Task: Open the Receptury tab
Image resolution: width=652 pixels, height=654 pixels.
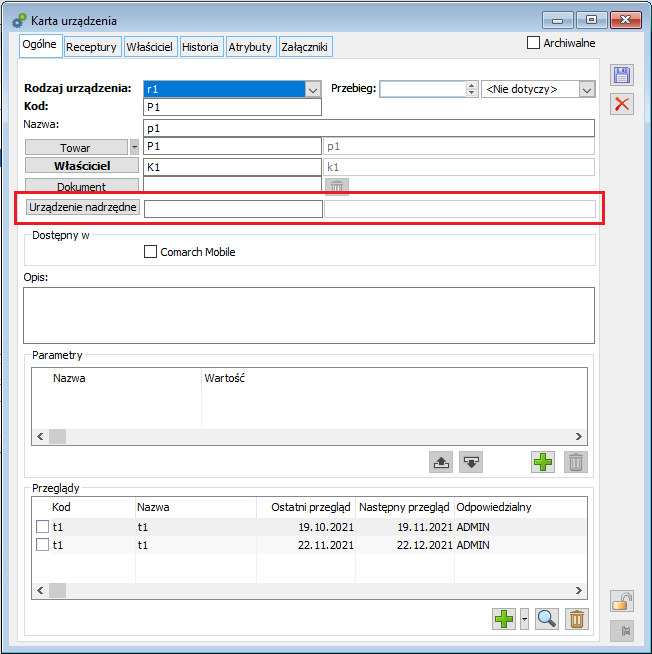Action: point(91,47)
